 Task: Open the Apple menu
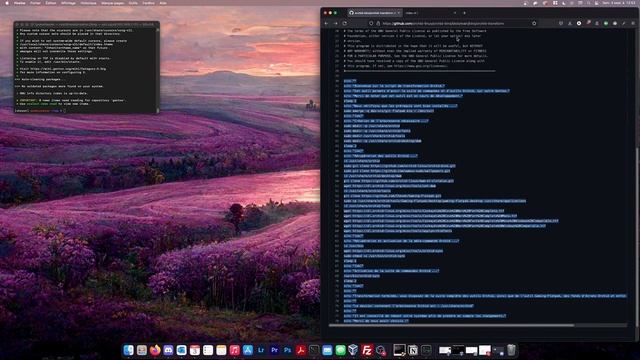tap(7, 3)
